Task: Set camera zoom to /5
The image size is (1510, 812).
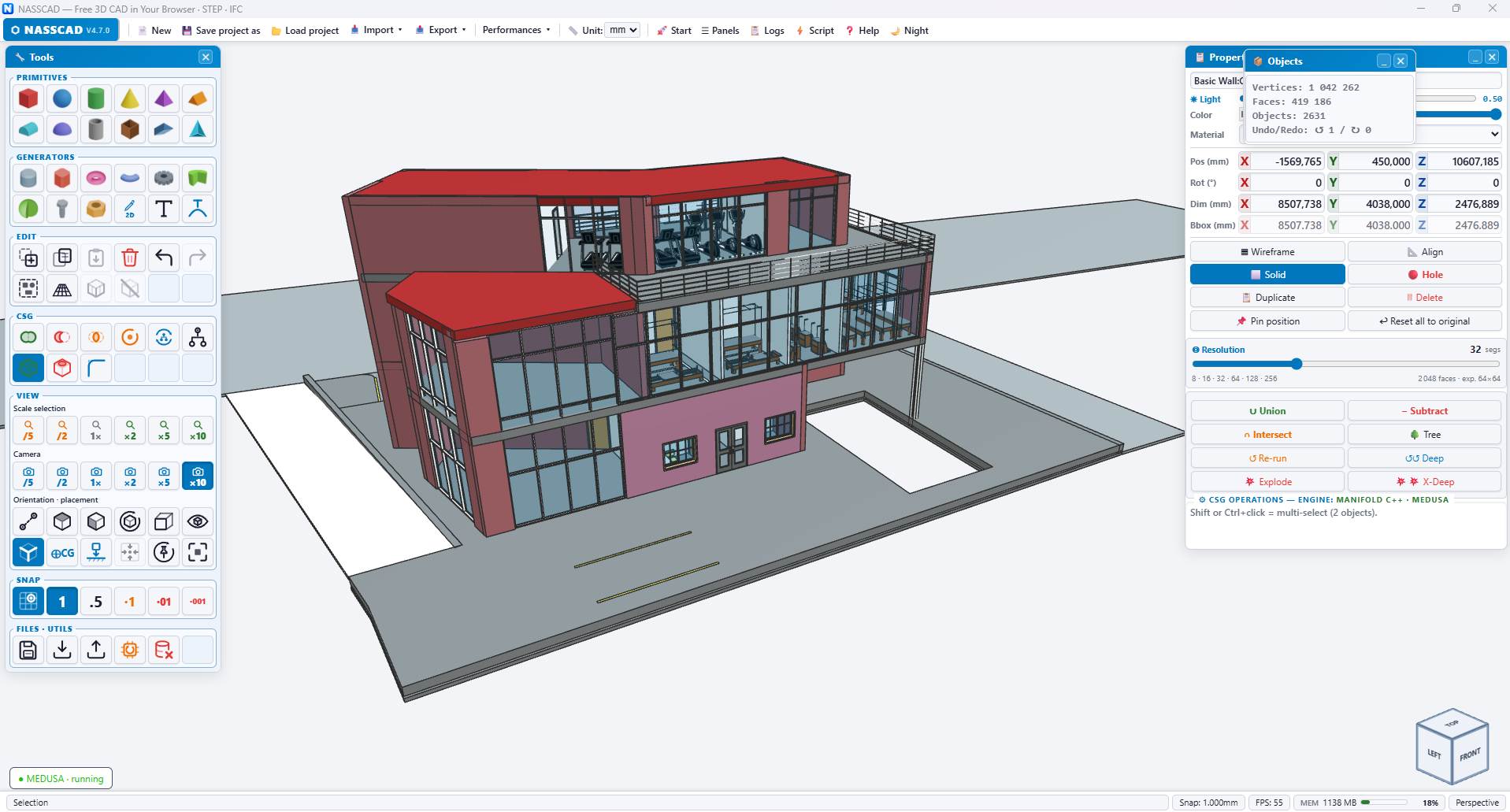Action: click(x=28, y=476)
